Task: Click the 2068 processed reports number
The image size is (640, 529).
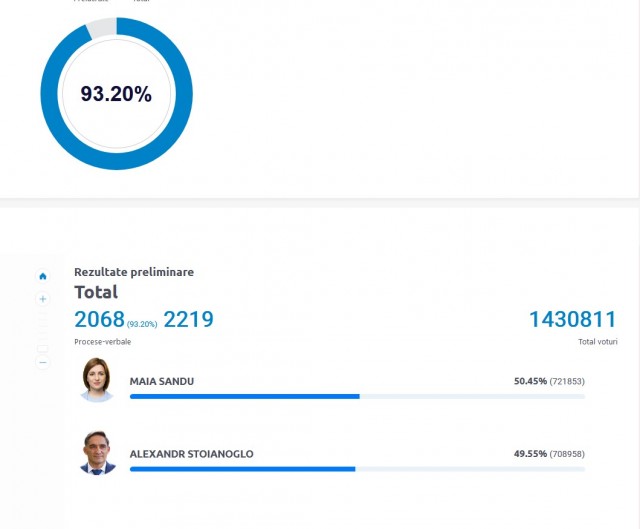Action: 99,319
